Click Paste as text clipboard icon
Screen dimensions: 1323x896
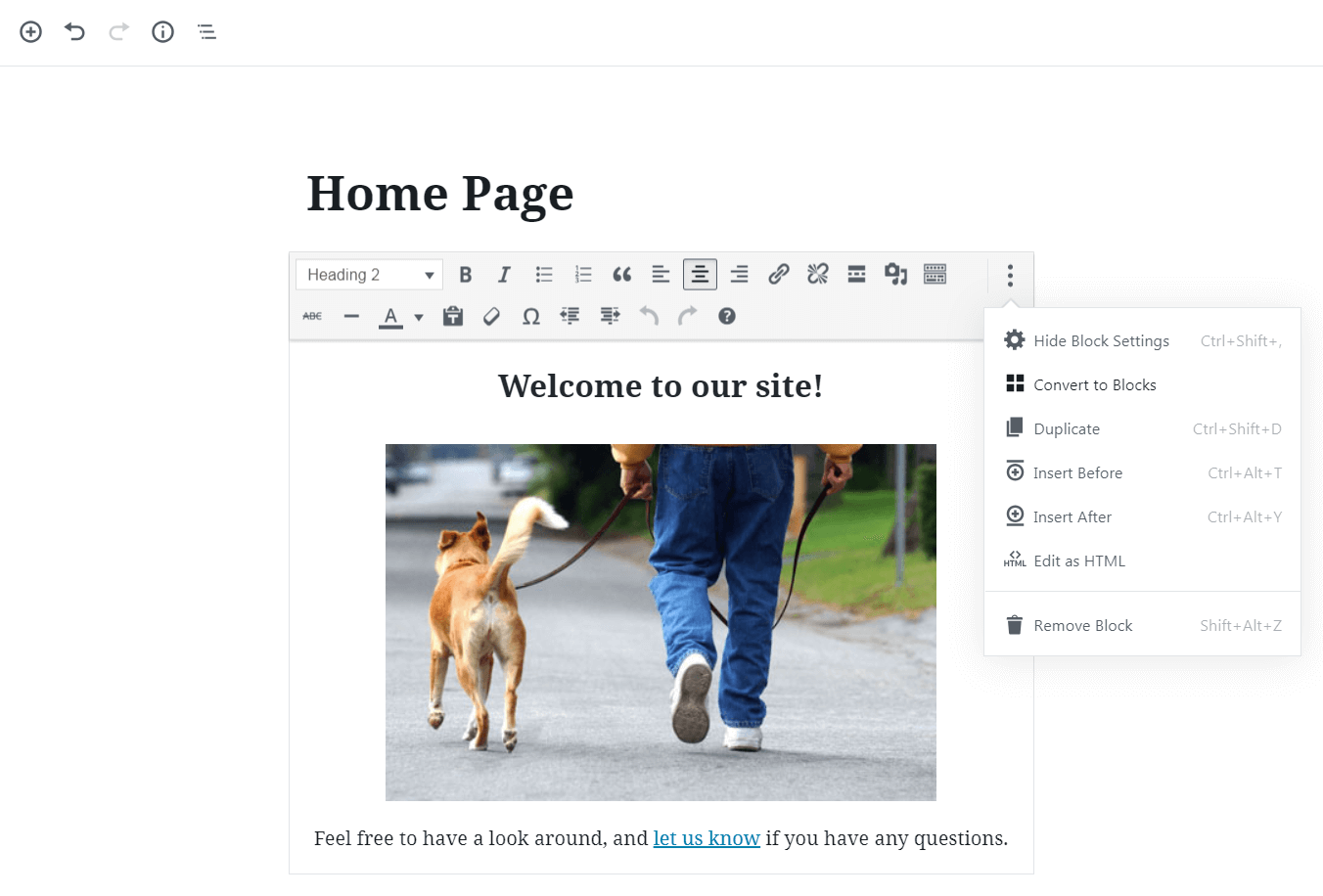(x=453, y=316)
